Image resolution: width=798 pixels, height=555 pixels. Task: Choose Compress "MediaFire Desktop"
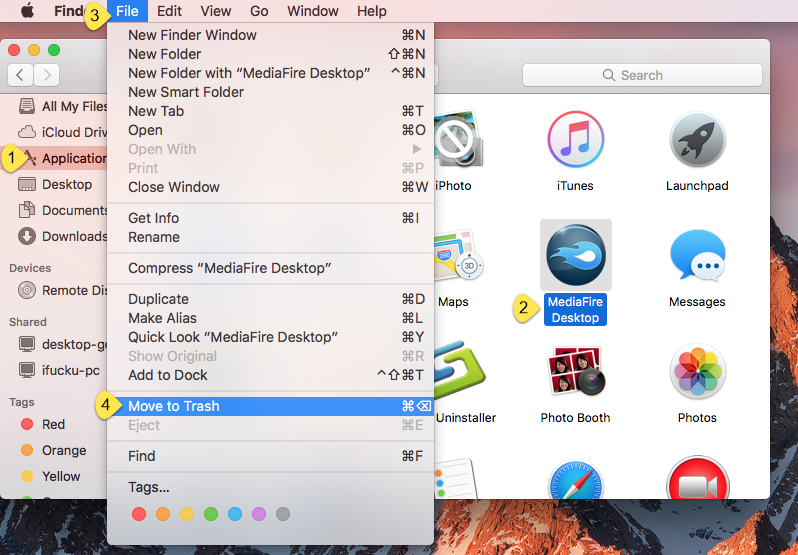pos(270,268)
